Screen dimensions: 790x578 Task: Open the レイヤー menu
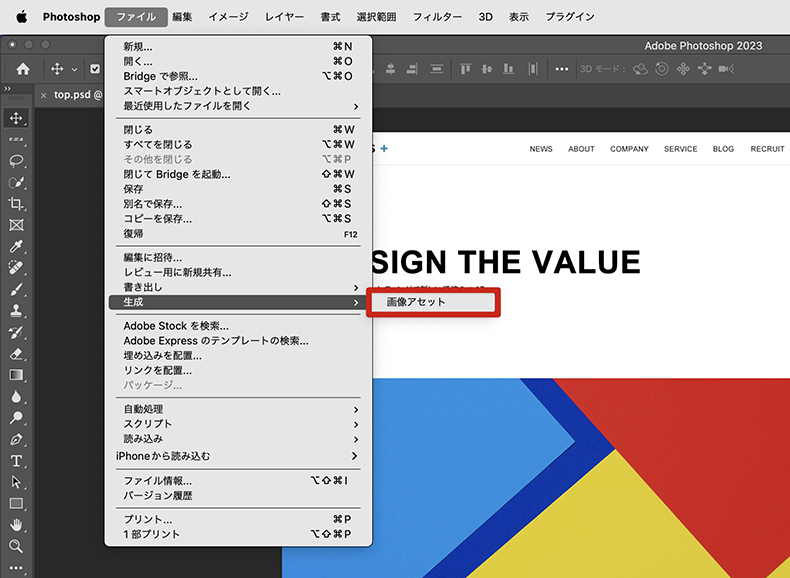click(284, 17)
